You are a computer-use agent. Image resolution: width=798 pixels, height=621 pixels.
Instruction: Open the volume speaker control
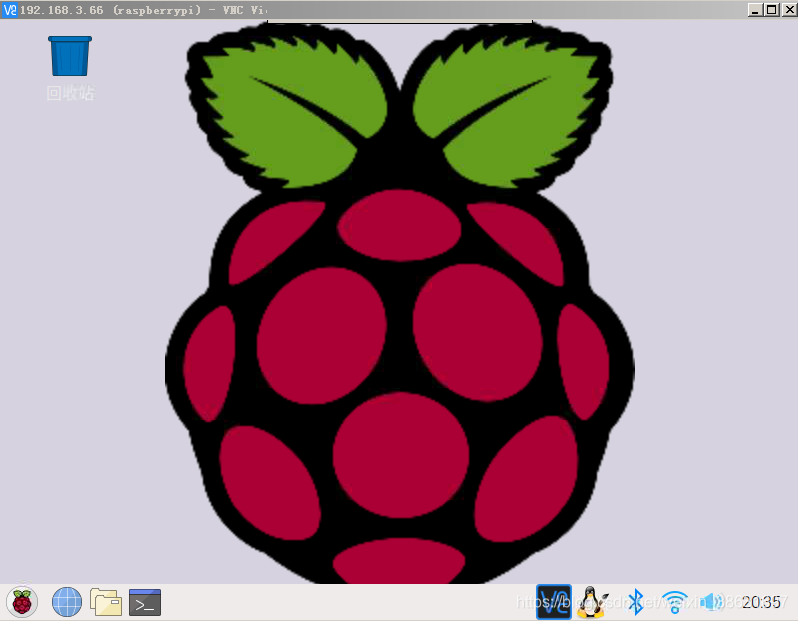coord(714,602)
